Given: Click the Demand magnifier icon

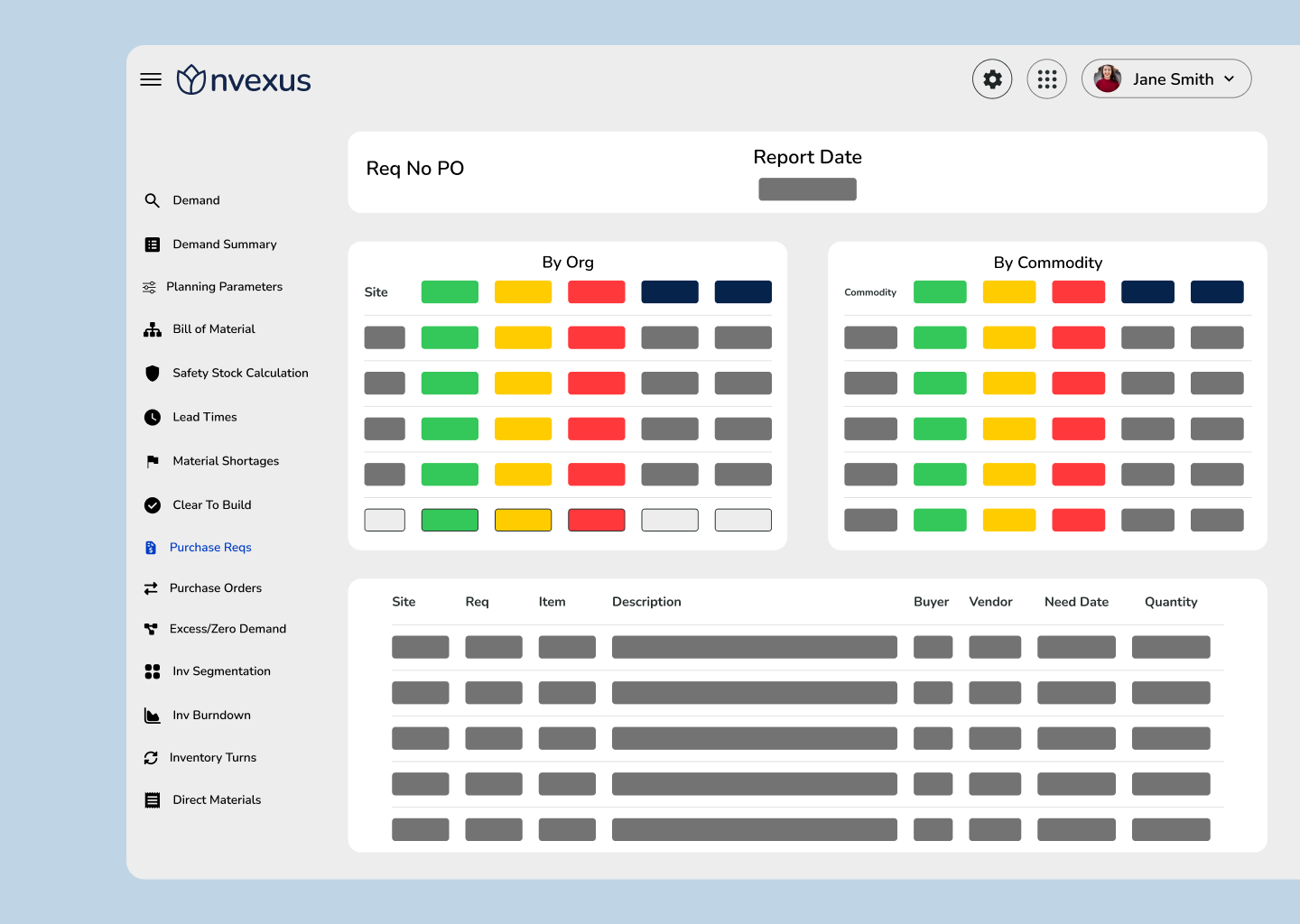Looking at the screenshot, I should (153, 200).
